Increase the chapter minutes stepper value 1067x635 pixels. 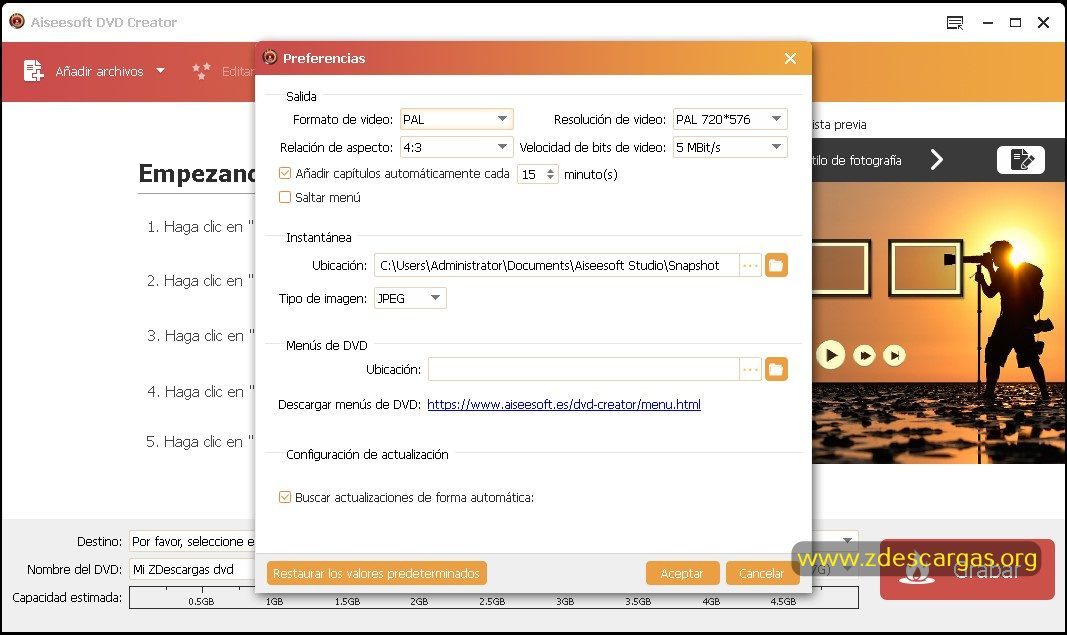(551, 170)
